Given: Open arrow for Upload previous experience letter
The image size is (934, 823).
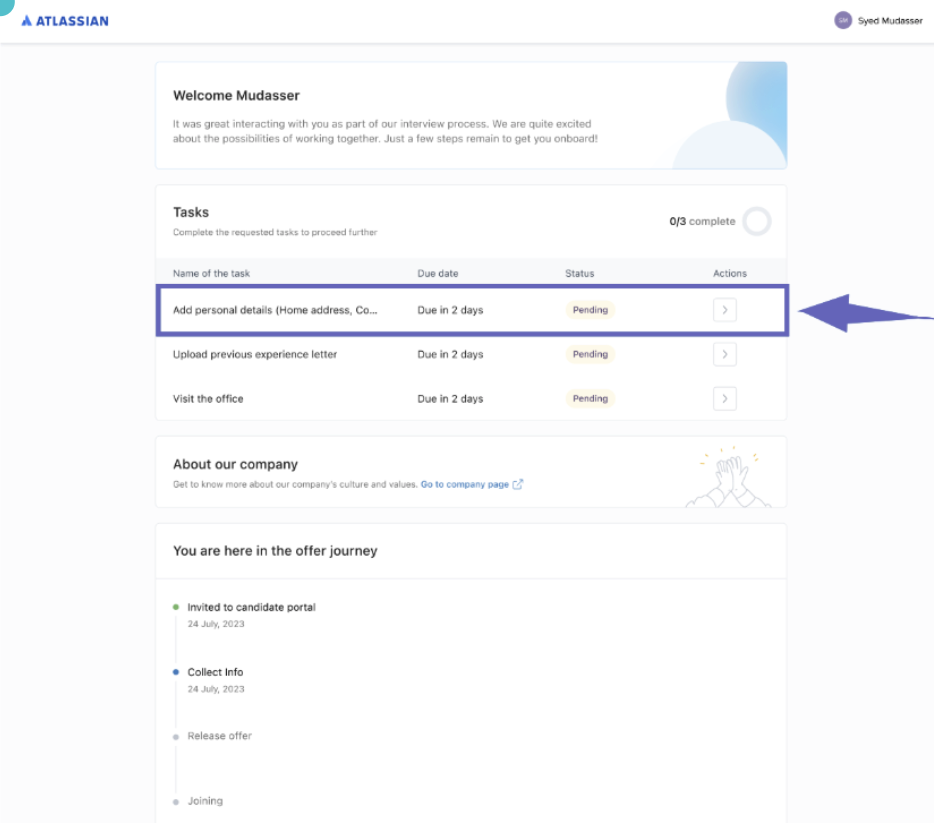Looking at the screenshot, I should pyautogui.click(x=725, y=354).
